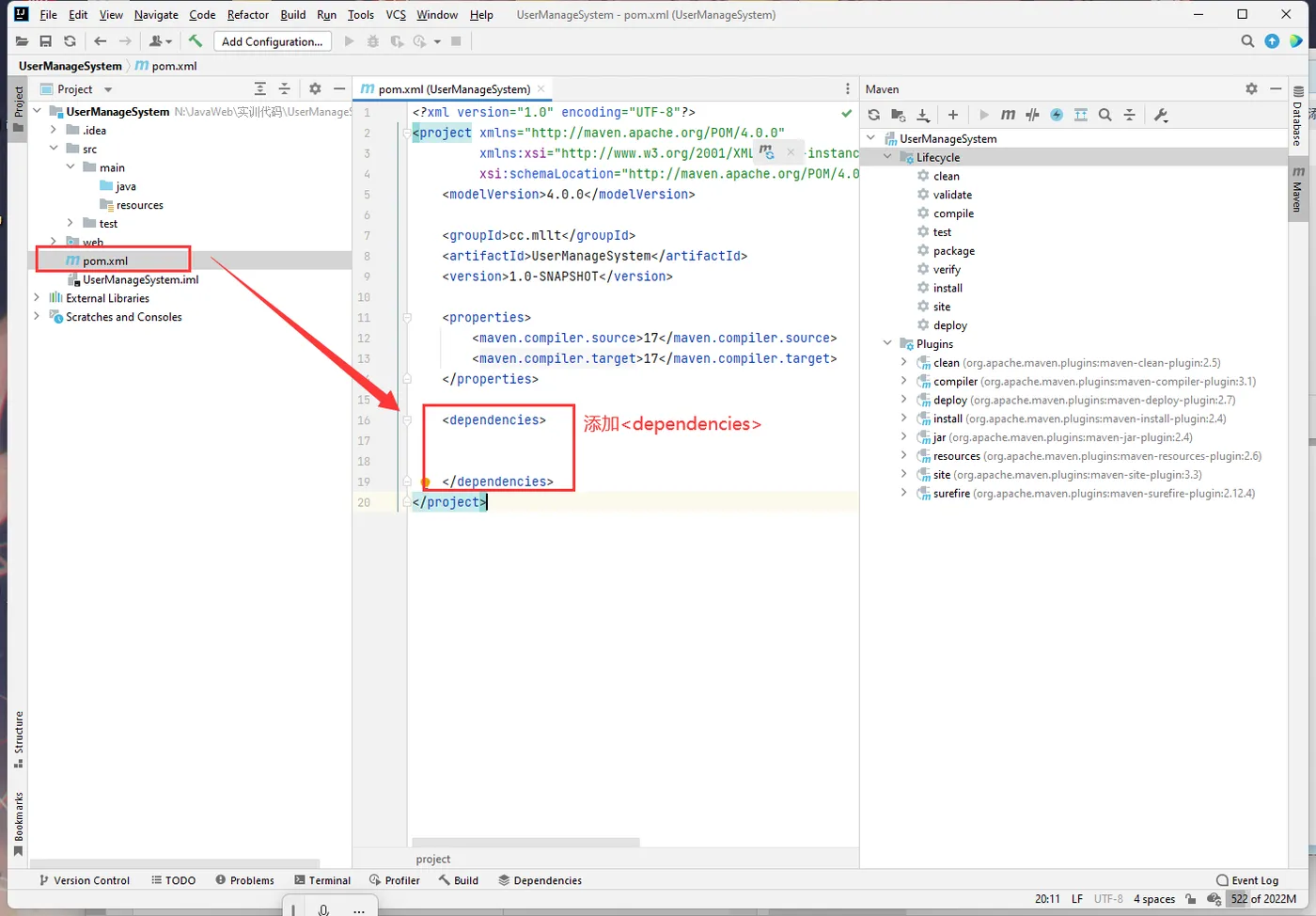Viewport: 1316px width, 916px height.
Task: Navigate back with left arrow icon
Action: (x=100, y=41)
